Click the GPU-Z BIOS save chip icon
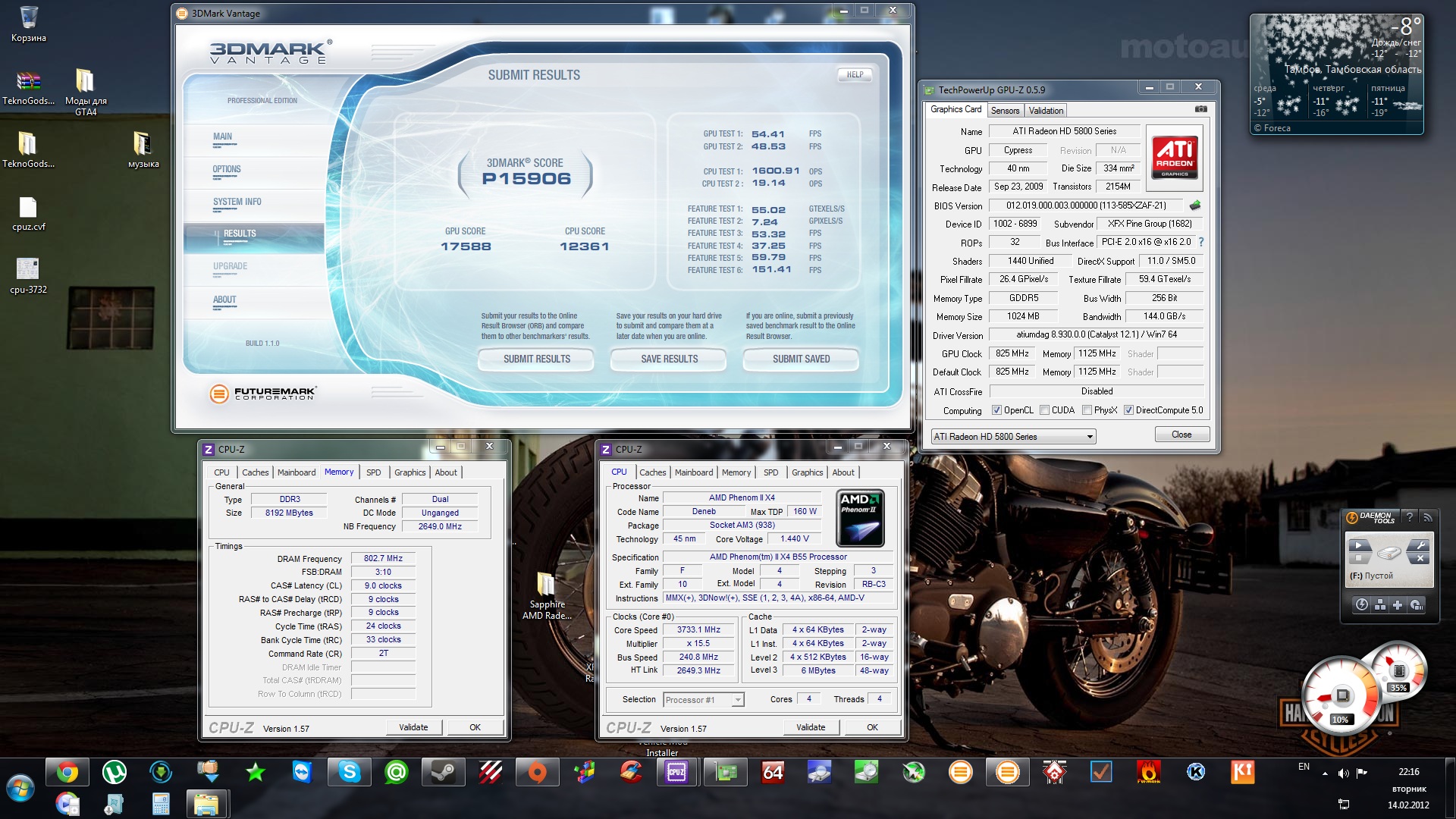Screen dimensions: 1456x819 coord(1195,206)
